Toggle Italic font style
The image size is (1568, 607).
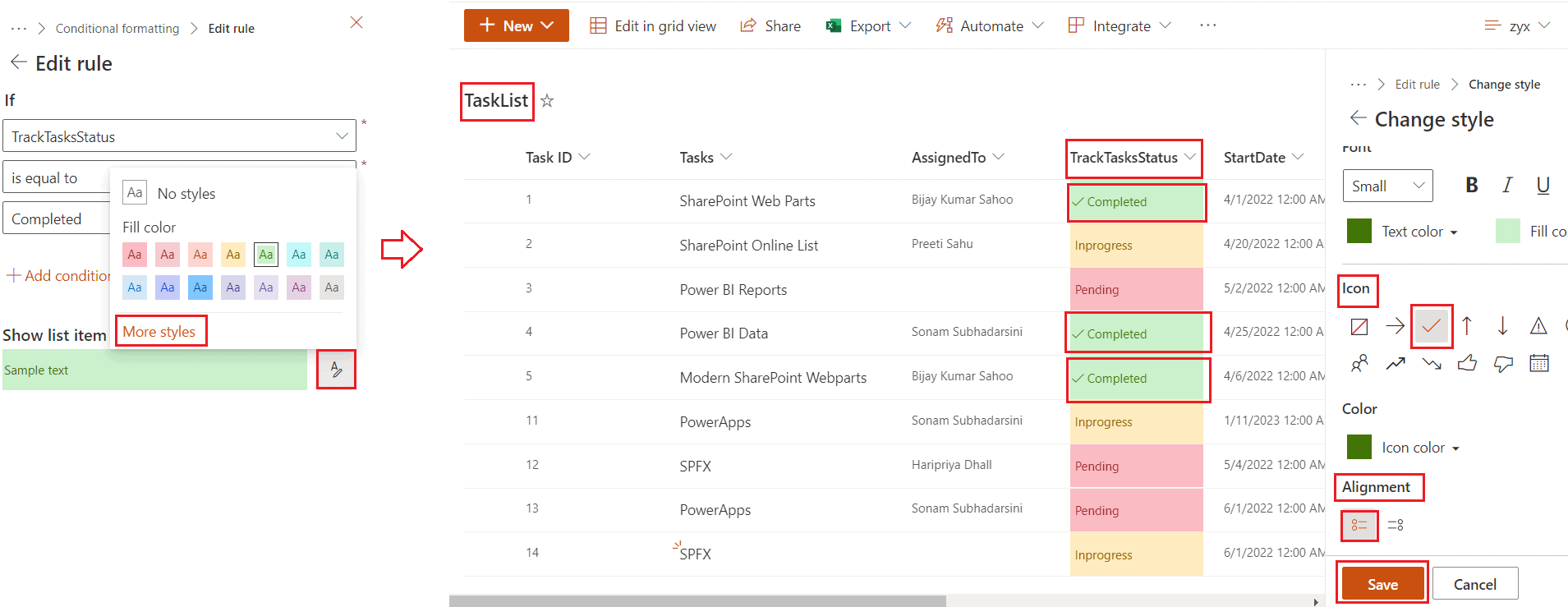point(1507,186)
